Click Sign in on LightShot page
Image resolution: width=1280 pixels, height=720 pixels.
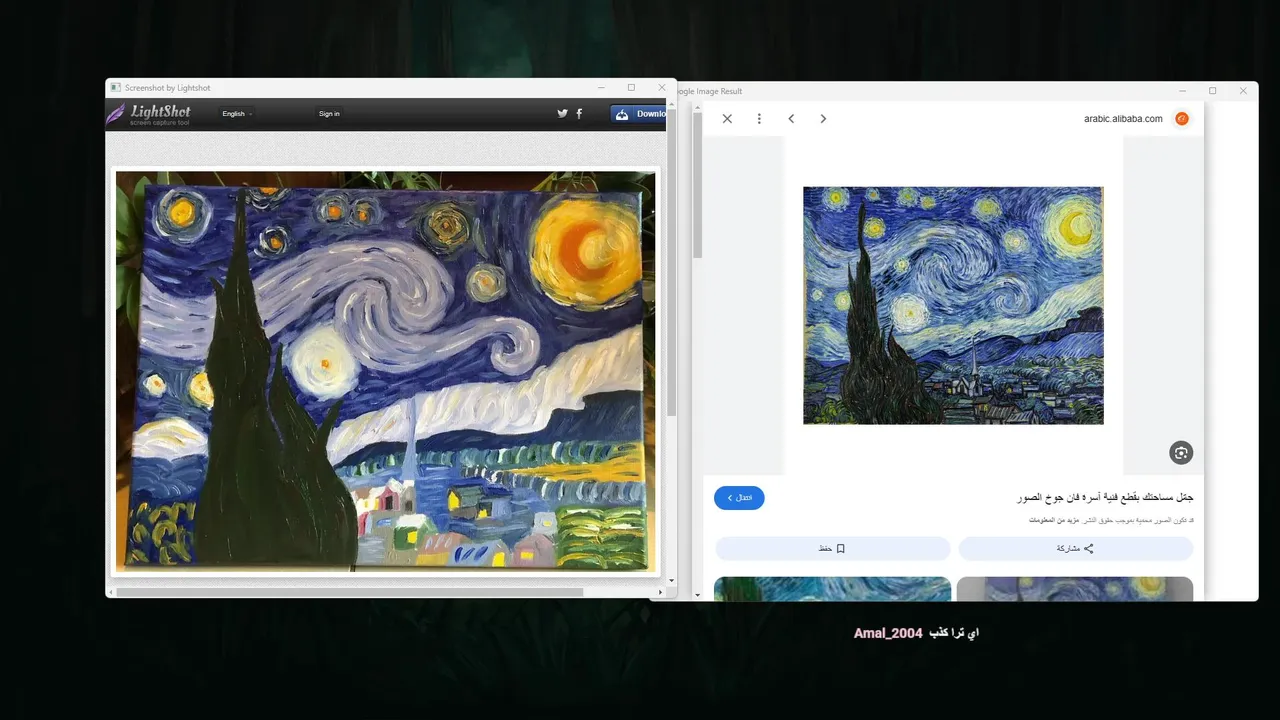click(329, 113)
